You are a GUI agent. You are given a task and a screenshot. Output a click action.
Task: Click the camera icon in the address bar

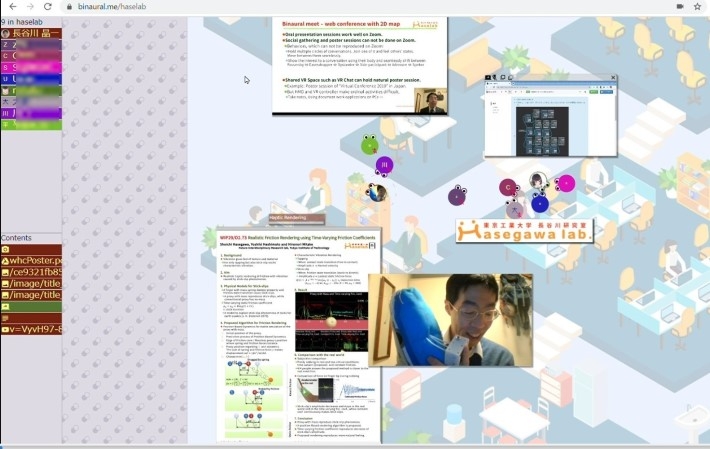[x=679, y=6]
